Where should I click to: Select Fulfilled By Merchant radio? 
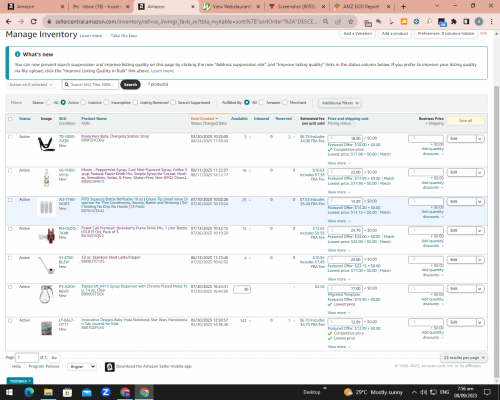tap(285, 102)
